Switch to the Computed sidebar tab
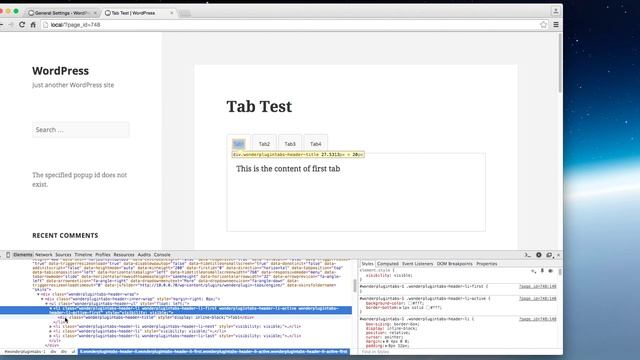Viewport: 640px width, 360px height. pyautogui.click(x=387, y=264)
